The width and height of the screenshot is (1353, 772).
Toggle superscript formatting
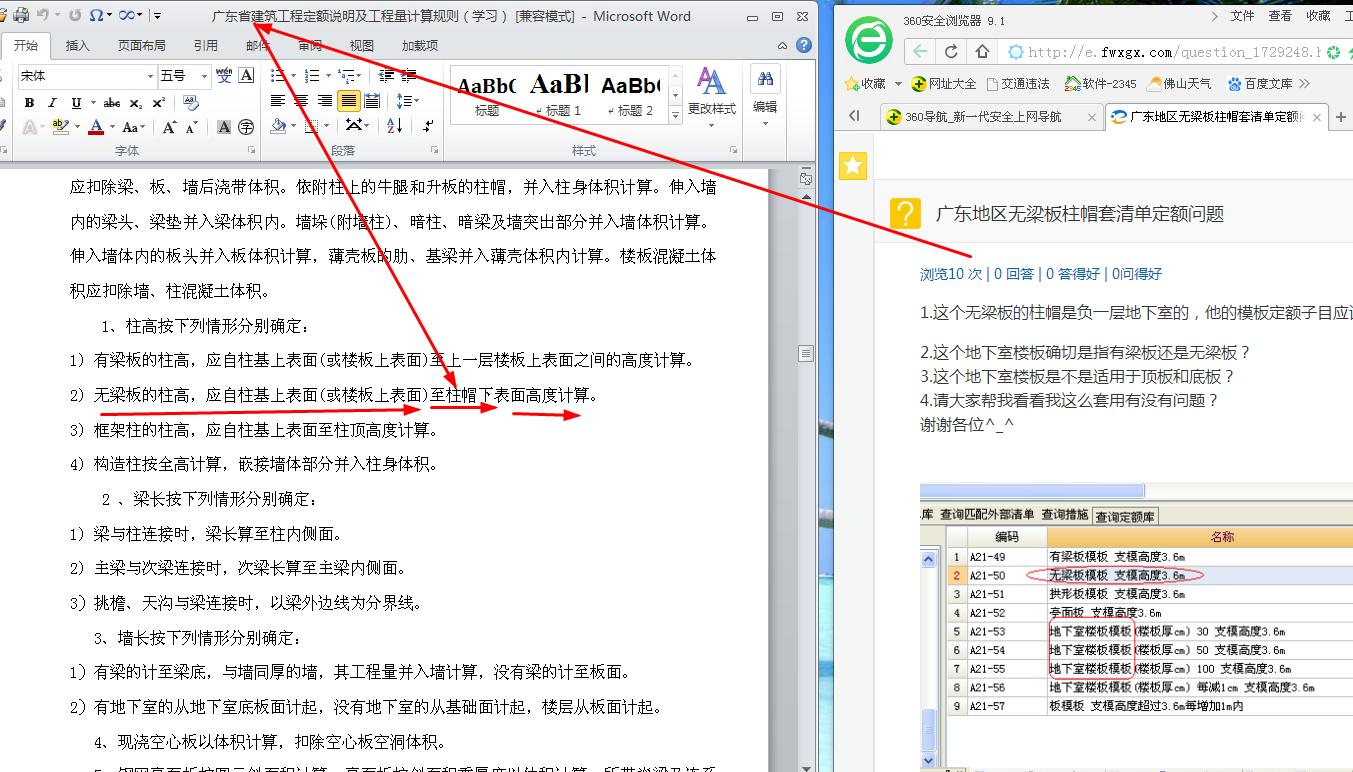pyautogui.click(x=157, y=103)
